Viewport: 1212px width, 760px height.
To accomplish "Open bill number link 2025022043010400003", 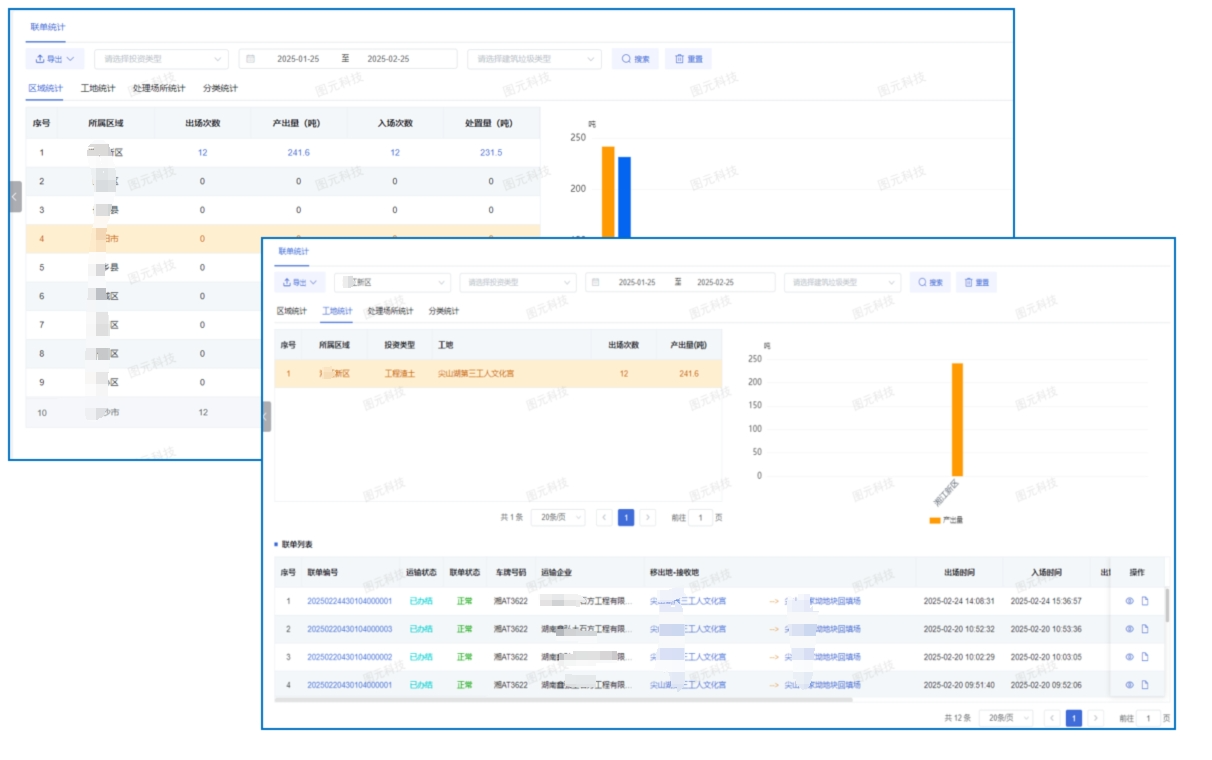I will [x=349, y=629].
